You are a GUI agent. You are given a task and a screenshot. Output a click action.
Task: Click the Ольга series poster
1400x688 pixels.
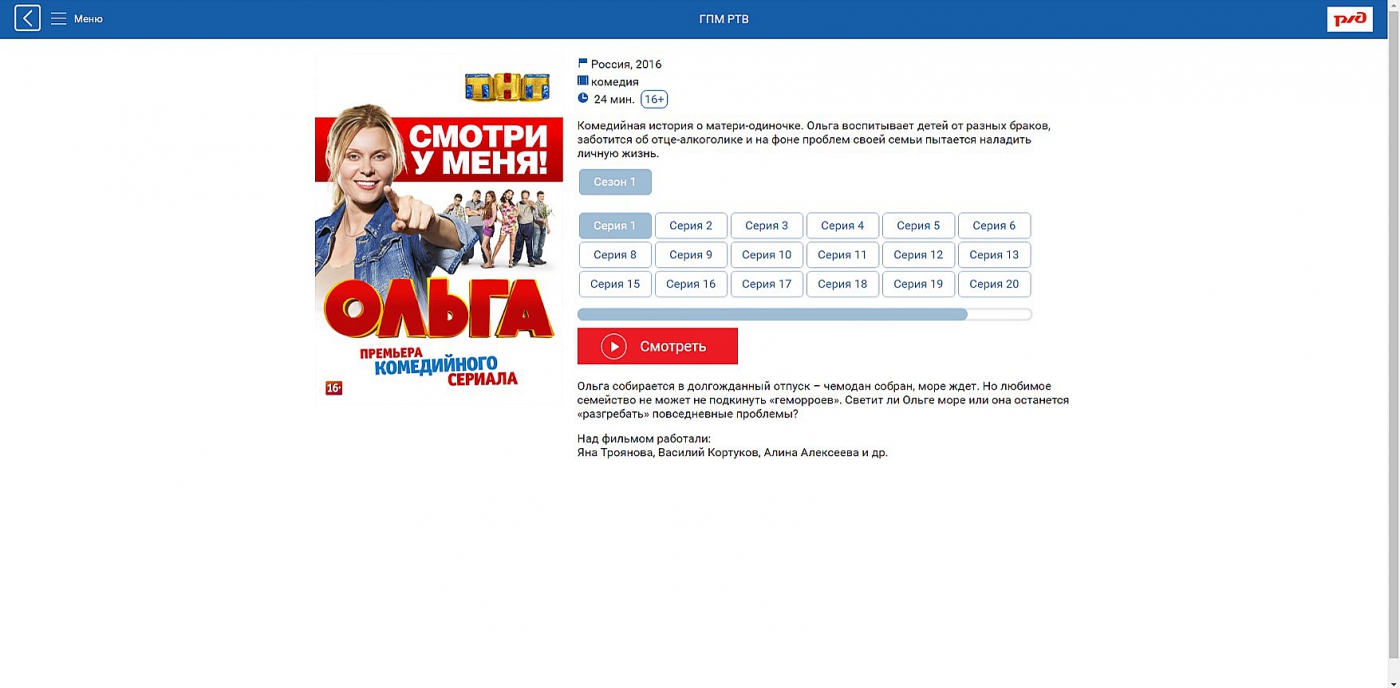click(439, 229)
